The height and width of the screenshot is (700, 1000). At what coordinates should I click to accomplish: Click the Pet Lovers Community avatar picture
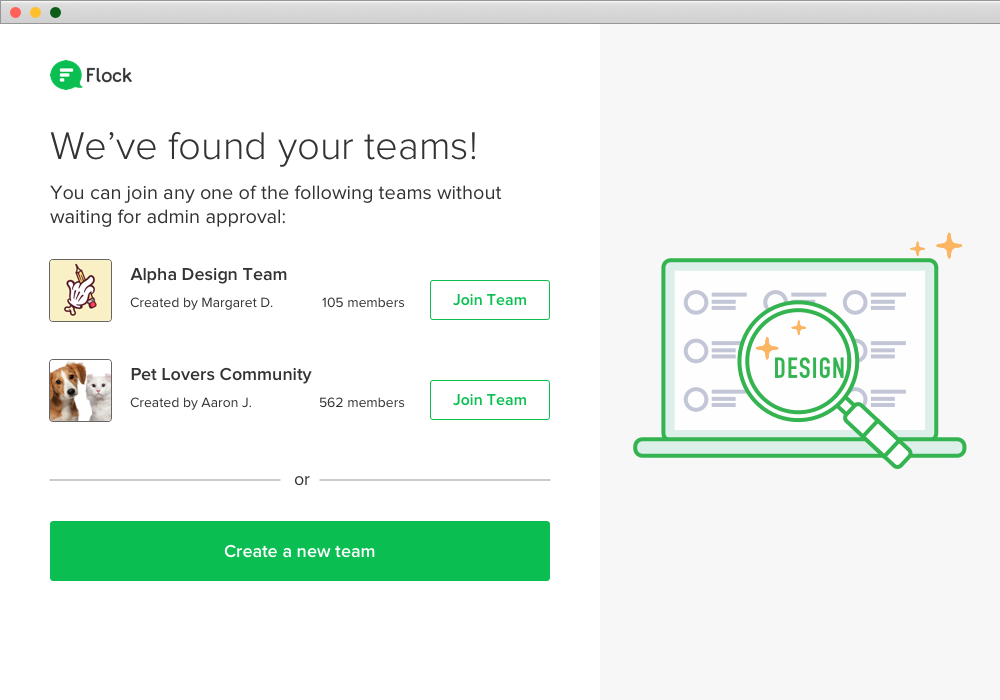pyautogui.click(x=80, y=390)
